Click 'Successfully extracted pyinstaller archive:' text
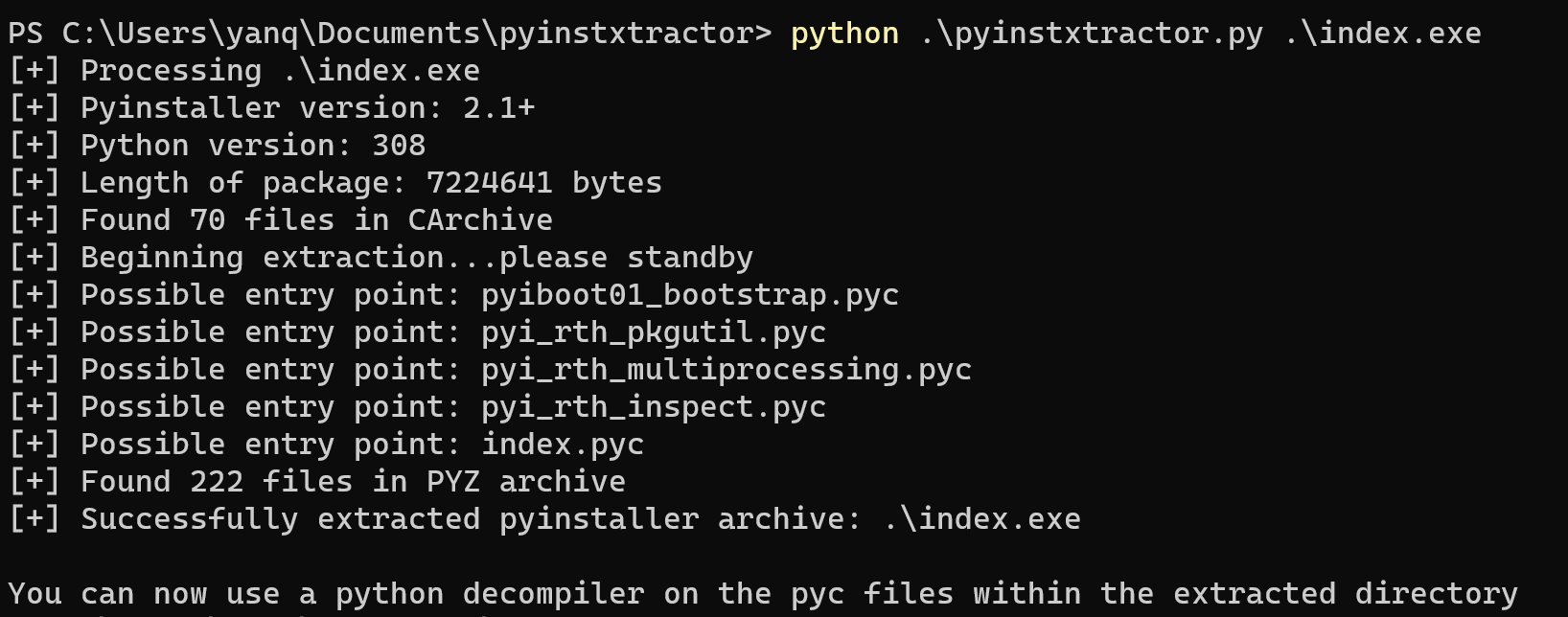The width and height of the screenshot is (1568, 617). coord(472,519)
